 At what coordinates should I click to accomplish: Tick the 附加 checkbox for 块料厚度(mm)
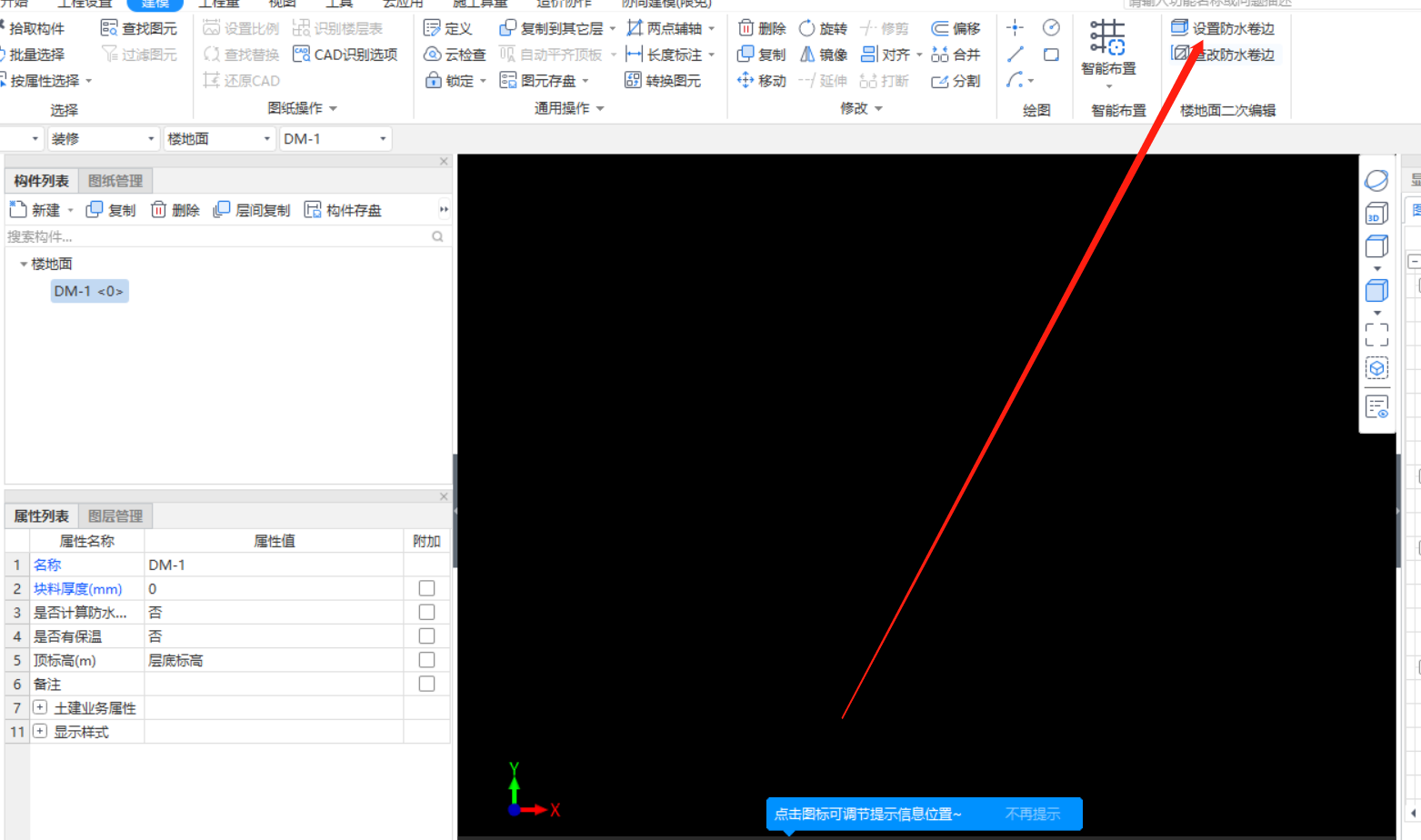click(x=426, y=588)
